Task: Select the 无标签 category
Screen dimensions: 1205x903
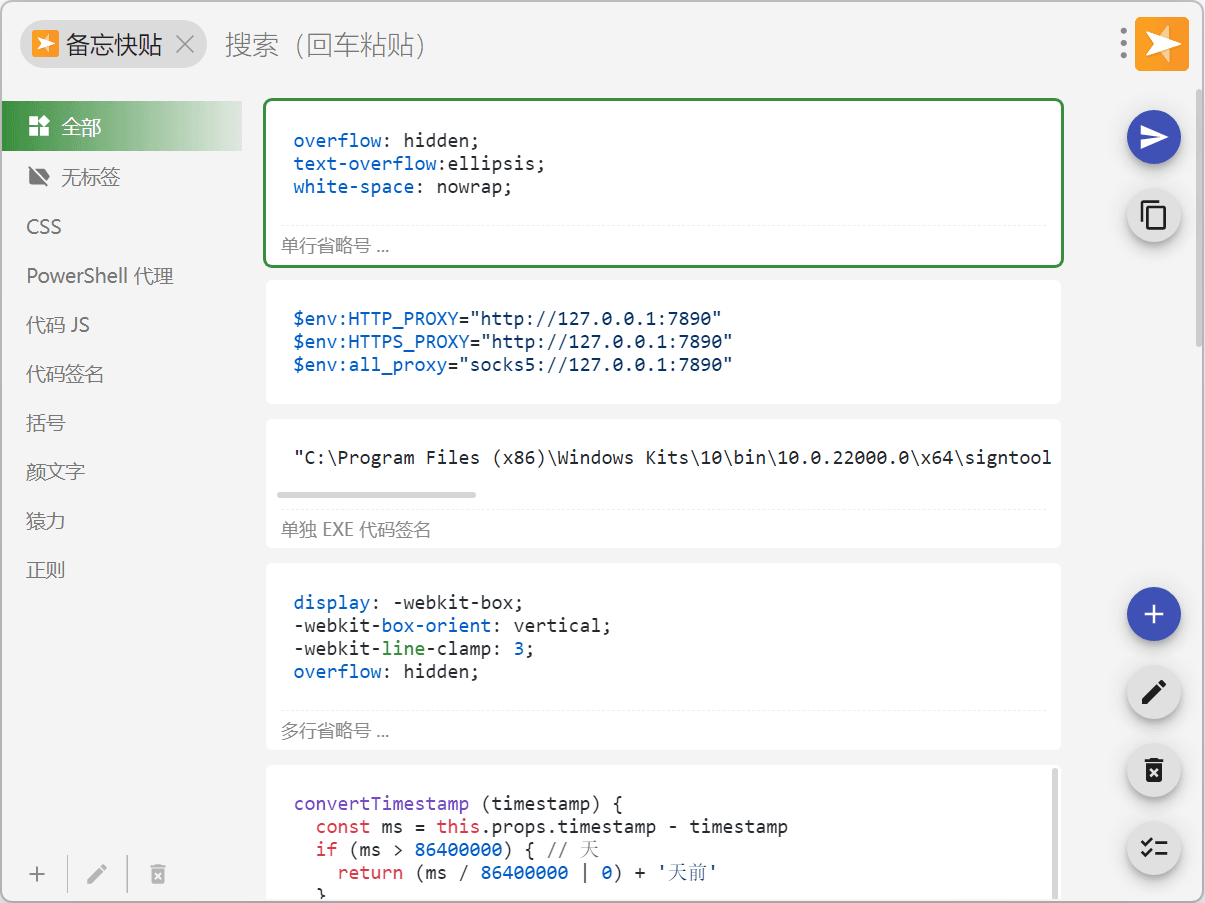Action: tap(121, 177)
